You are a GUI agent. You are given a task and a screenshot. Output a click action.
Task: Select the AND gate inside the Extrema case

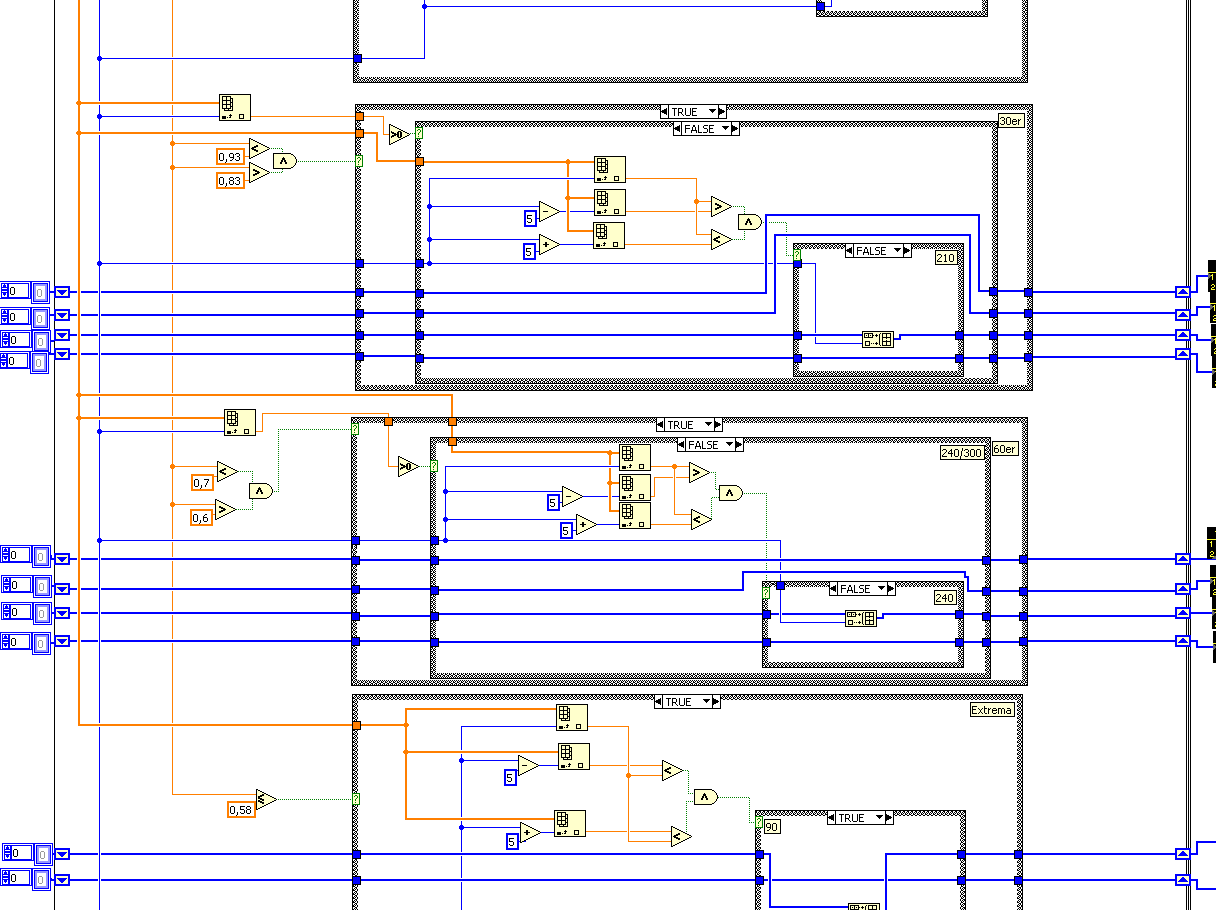[x=706, y=797]
